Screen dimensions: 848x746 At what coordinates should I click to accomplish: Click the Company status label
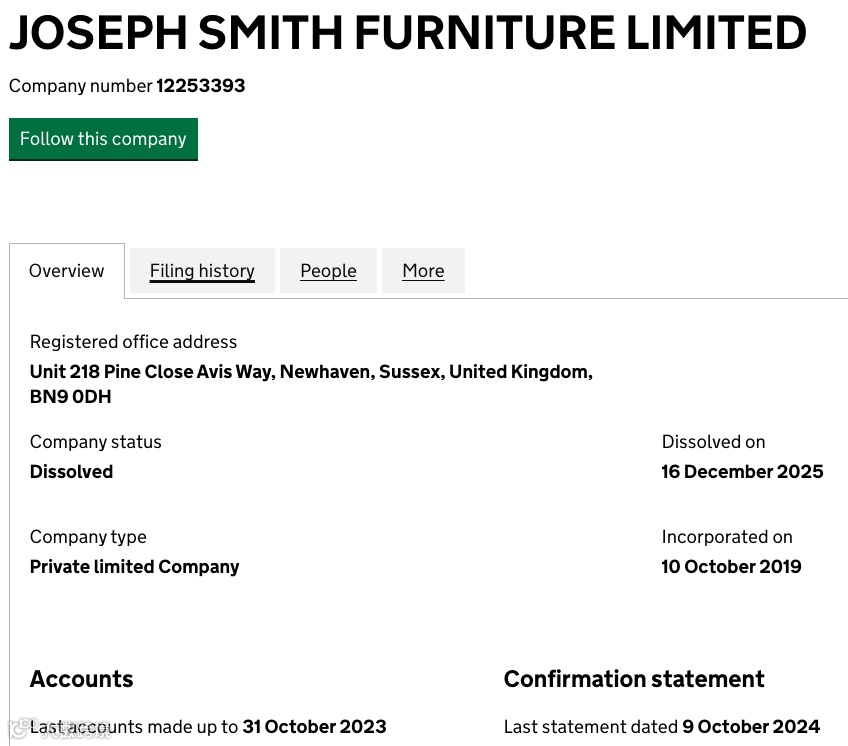click(x=95, y=442)
